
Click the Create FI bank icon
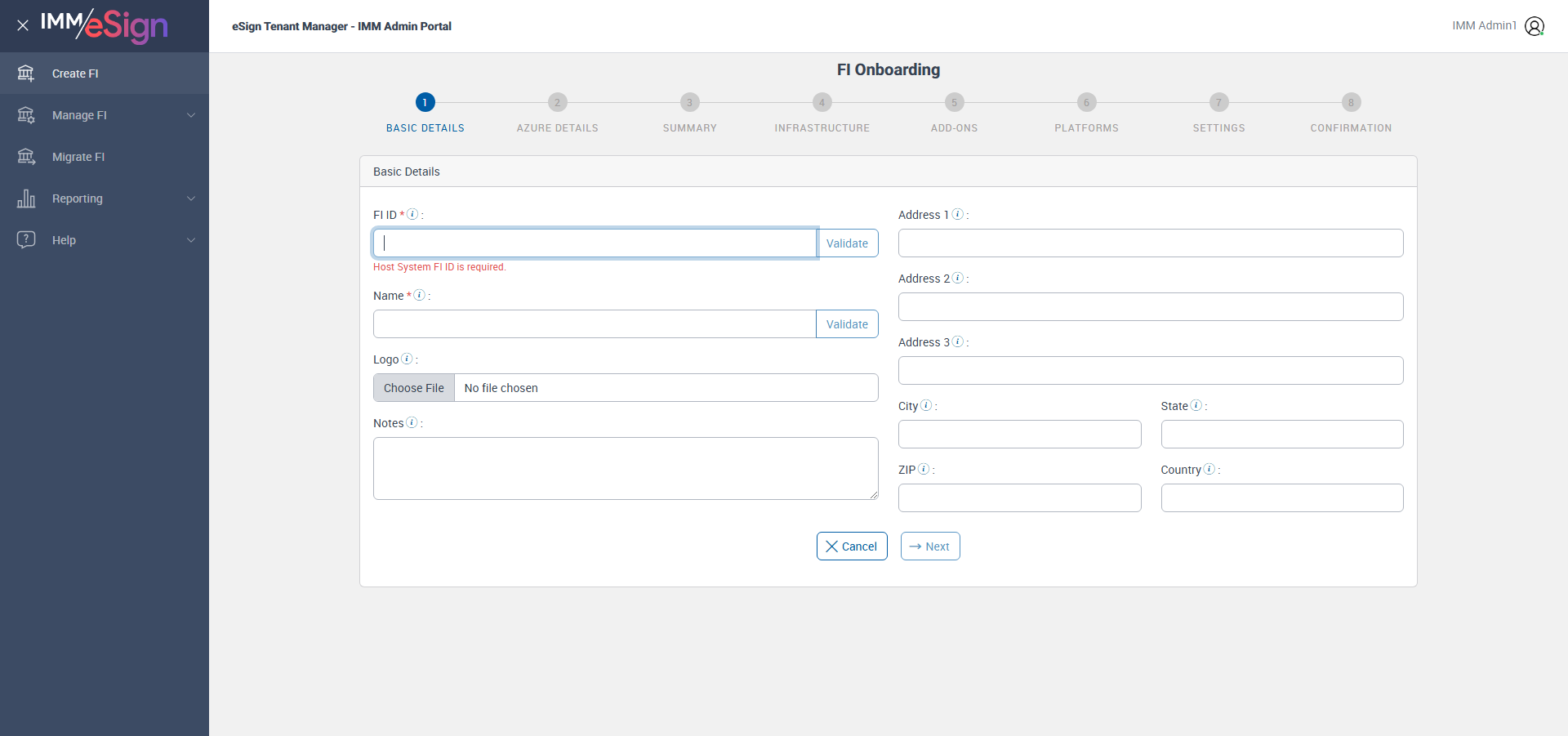(x=26, y=74)
